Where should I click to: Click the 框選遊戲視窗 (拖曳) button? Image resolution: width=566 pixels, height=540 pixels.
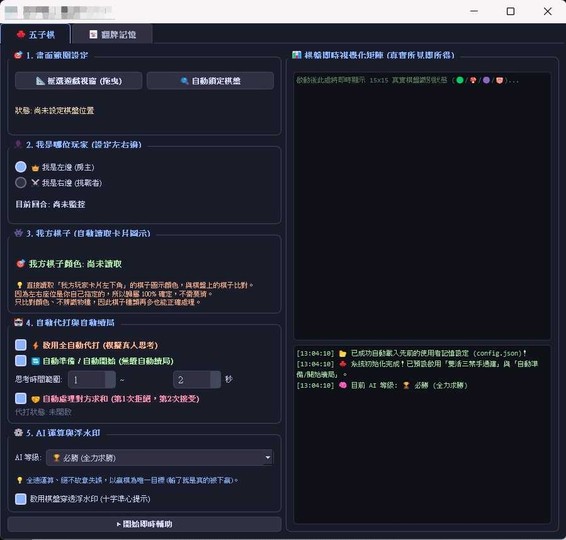(x=79, y=81)
